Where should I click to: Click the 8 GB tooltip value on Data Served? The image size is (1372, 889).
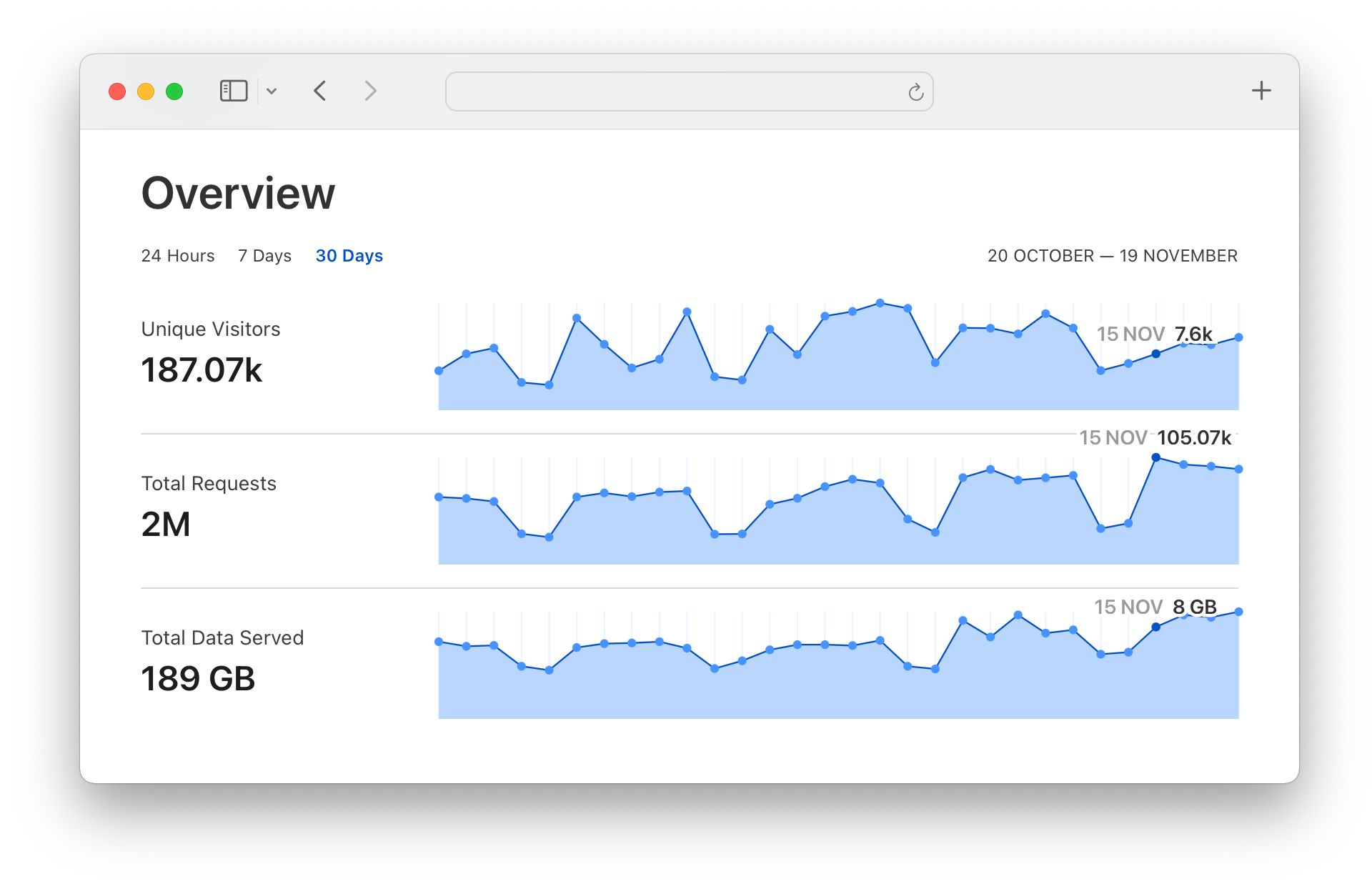(x=1195, y=607)
